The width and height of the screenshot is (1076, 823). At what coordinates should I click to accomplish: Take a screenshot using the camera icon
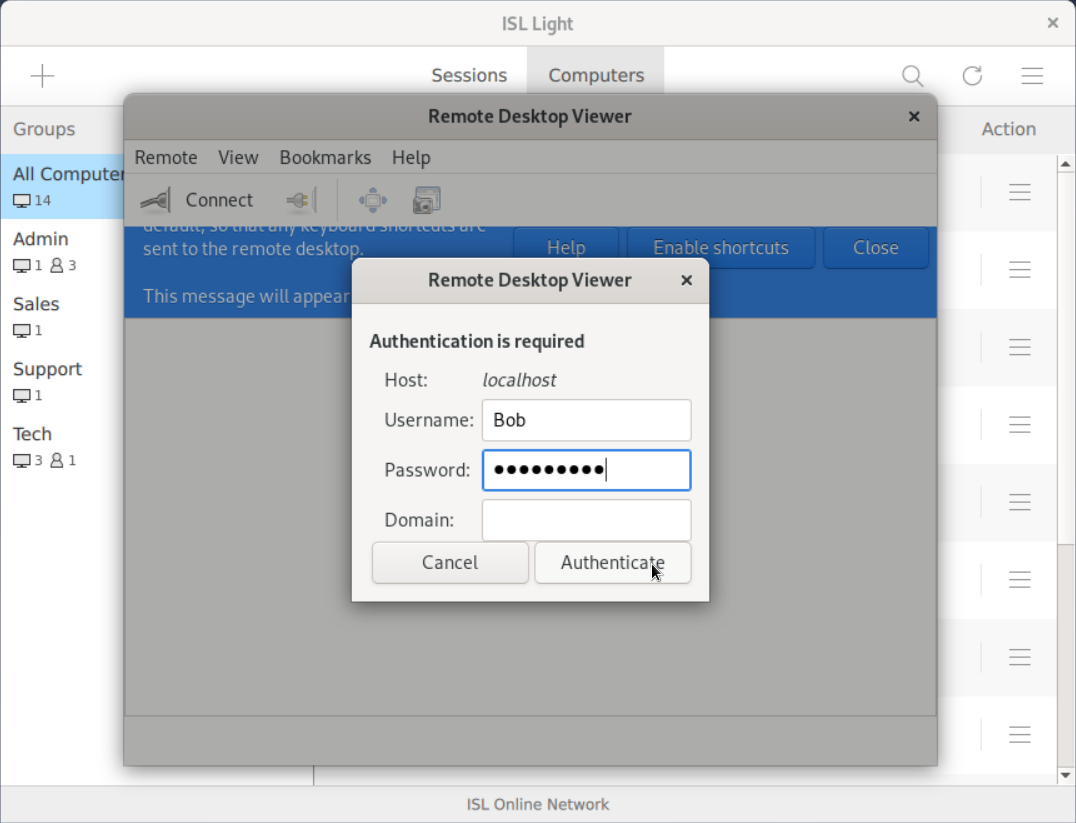[x=426, y=199]
